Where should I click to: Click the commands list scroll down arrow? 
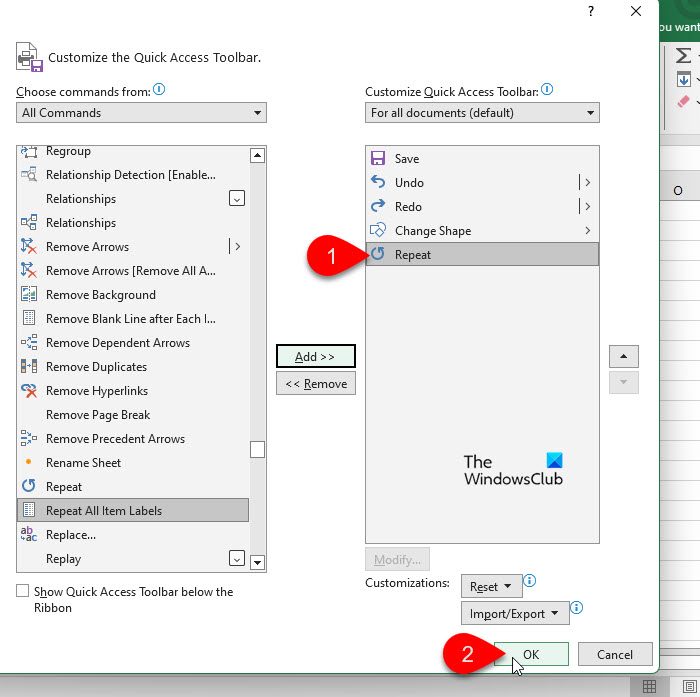point(257,563)
